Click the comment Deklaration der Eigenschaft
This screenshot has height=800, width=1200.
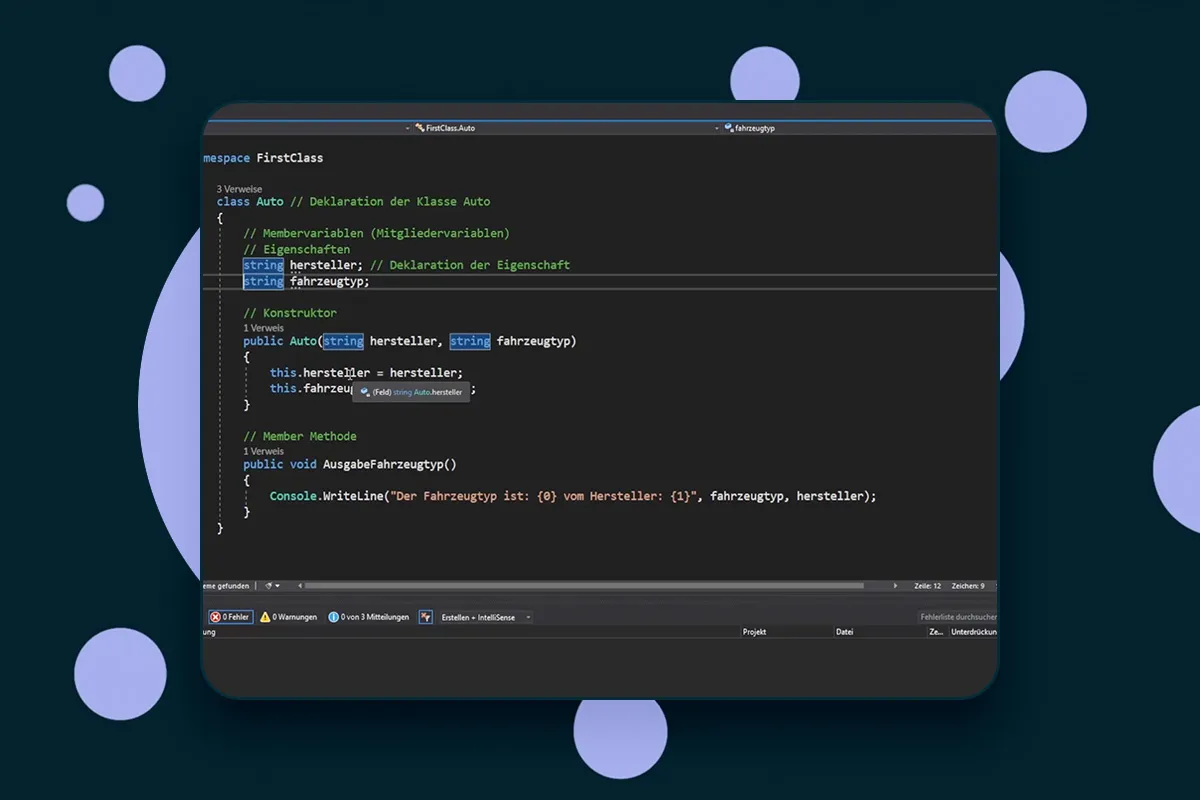click(470, 265)
